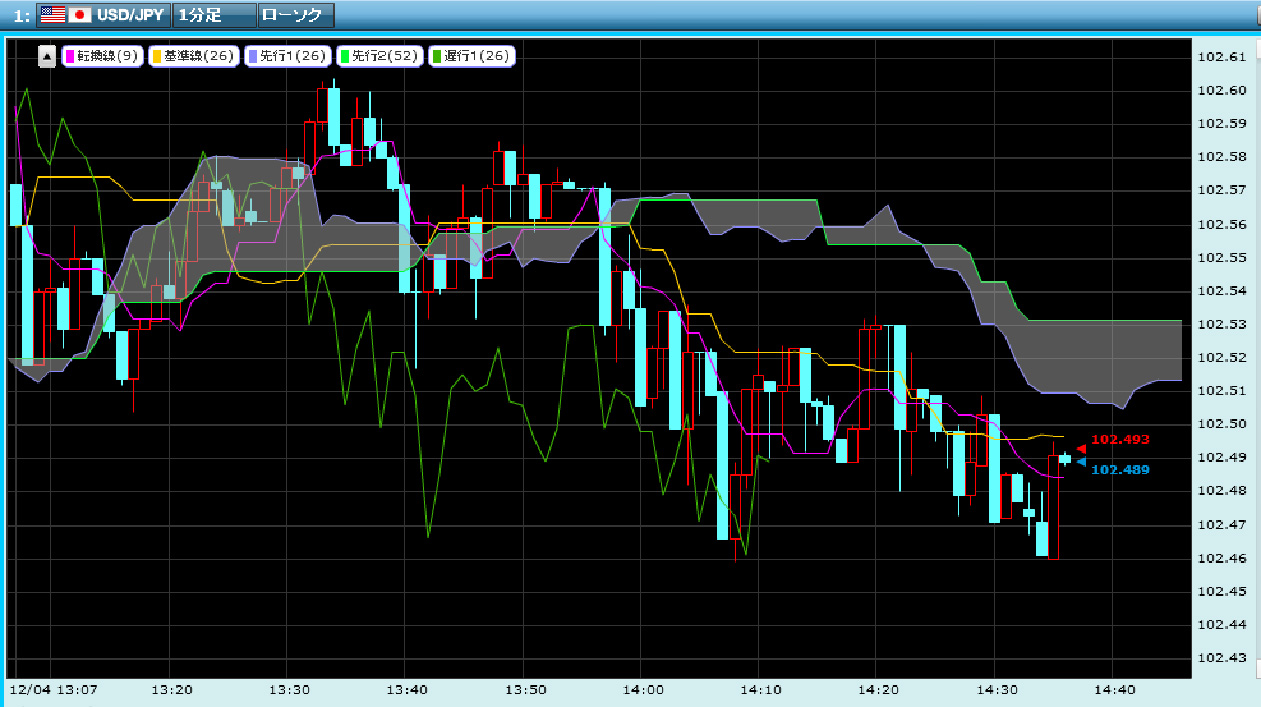Open the USD/JPY currency pair selector
Viewport: 1261px width, 707px height.
[102, 15]
